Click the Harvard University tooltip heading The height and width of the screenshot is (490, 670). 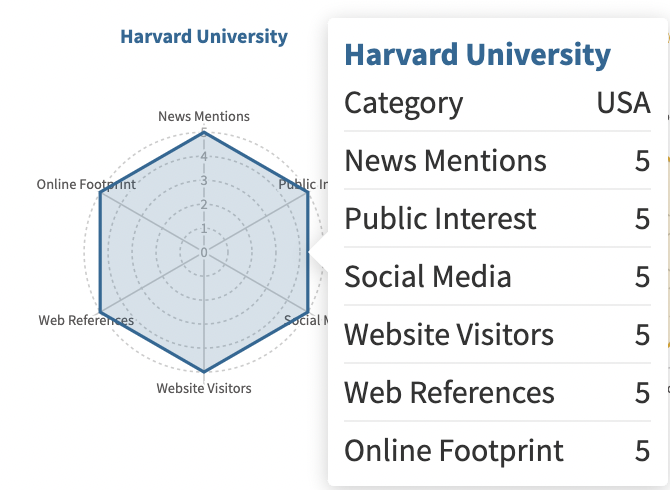477,55
